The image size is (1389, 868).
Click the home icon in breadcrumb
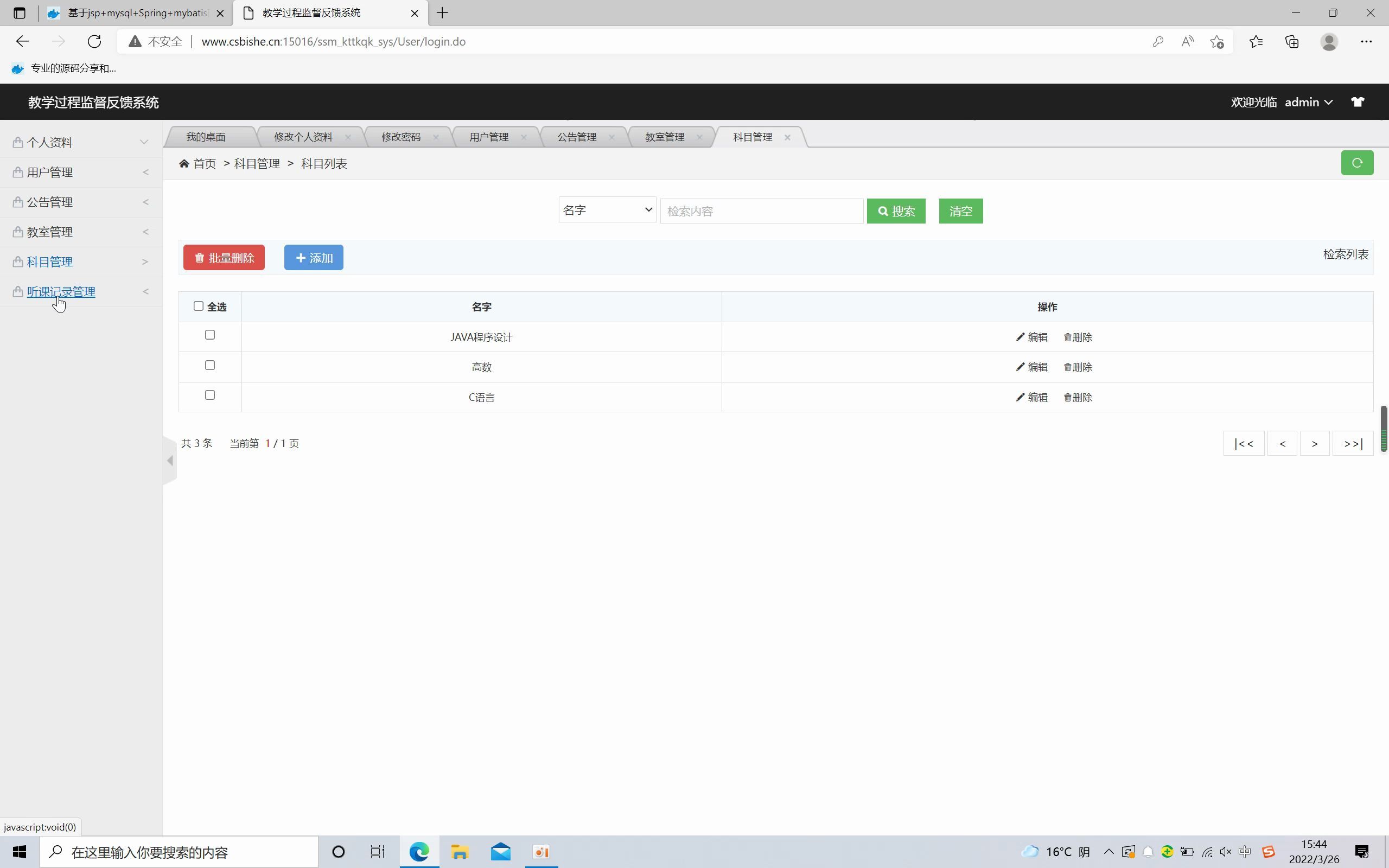tap(184, 164)
